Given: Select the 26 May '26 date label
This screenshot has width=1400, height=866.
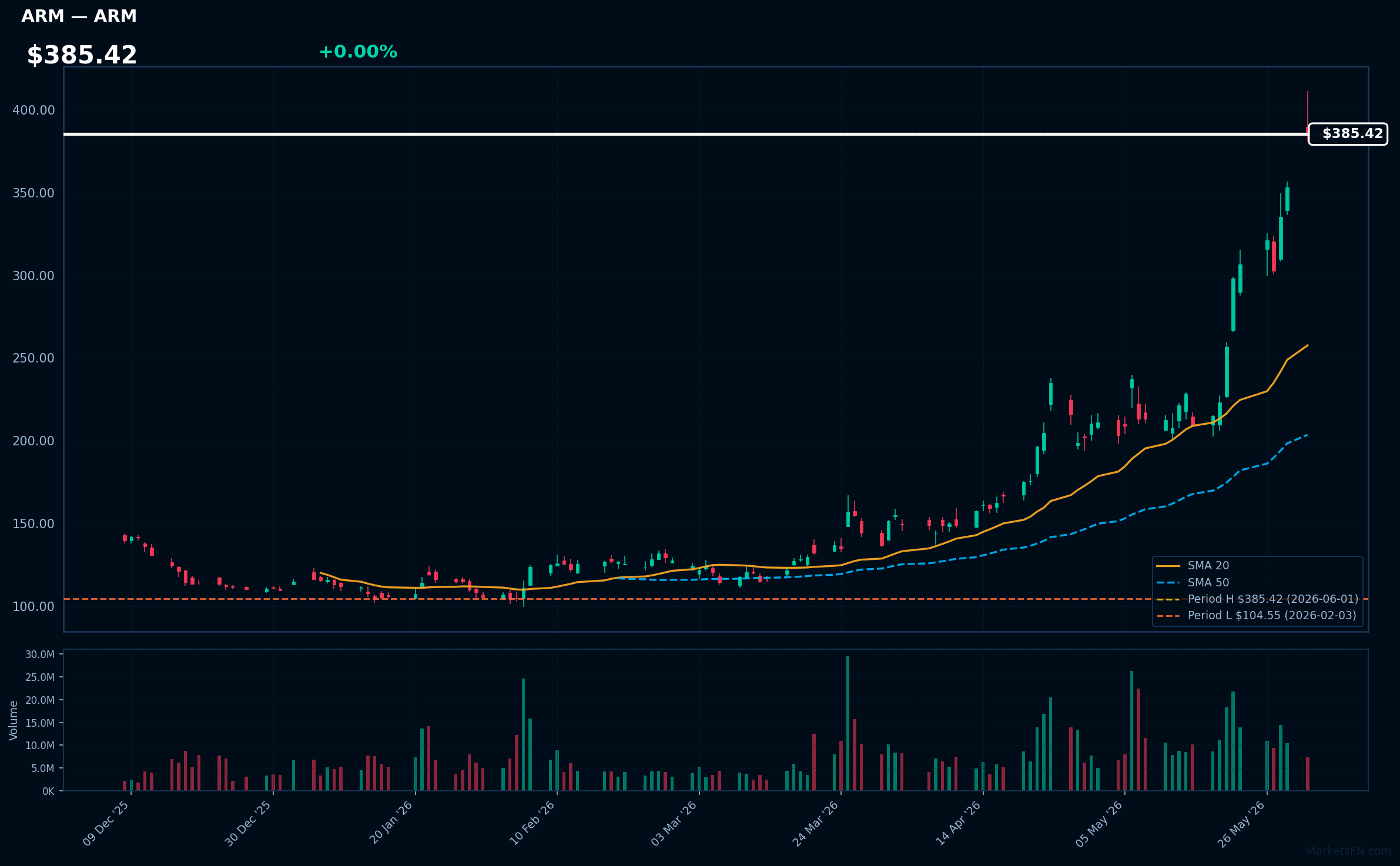Looking at the screenshot, I should click(1241, 824).
